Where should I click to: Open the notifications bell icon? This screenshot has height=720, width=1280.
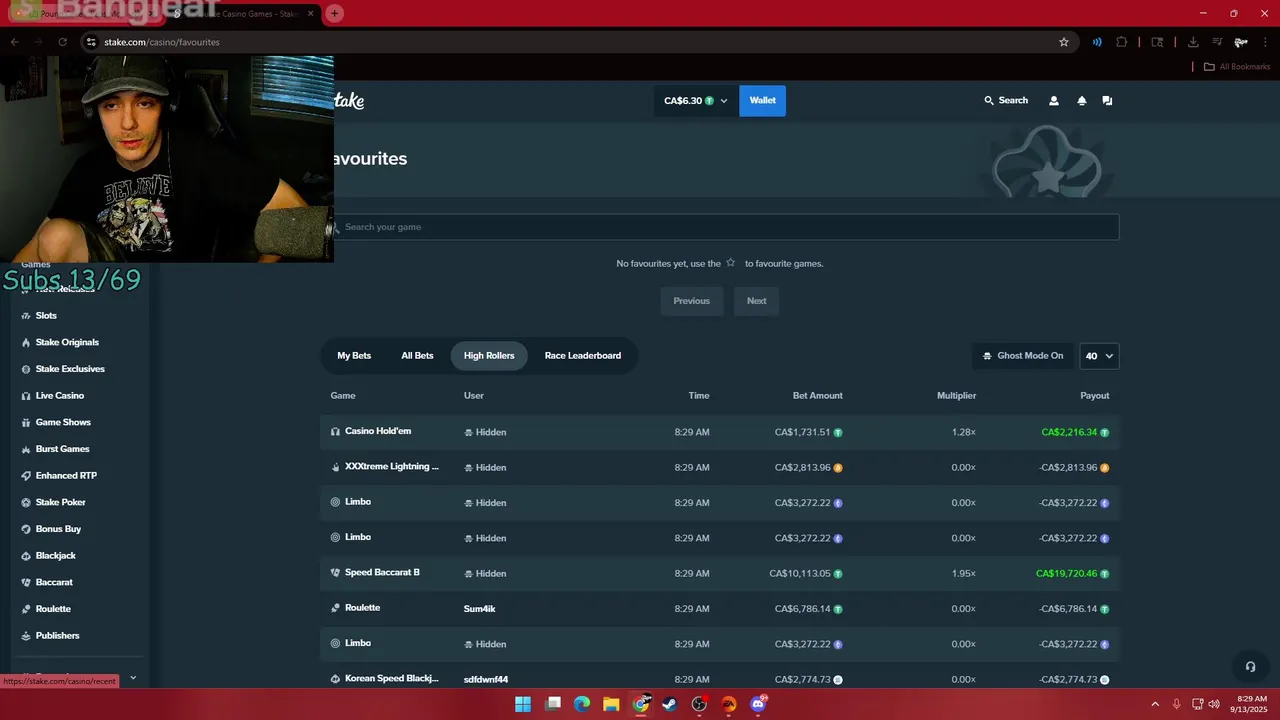point(1081,101)
